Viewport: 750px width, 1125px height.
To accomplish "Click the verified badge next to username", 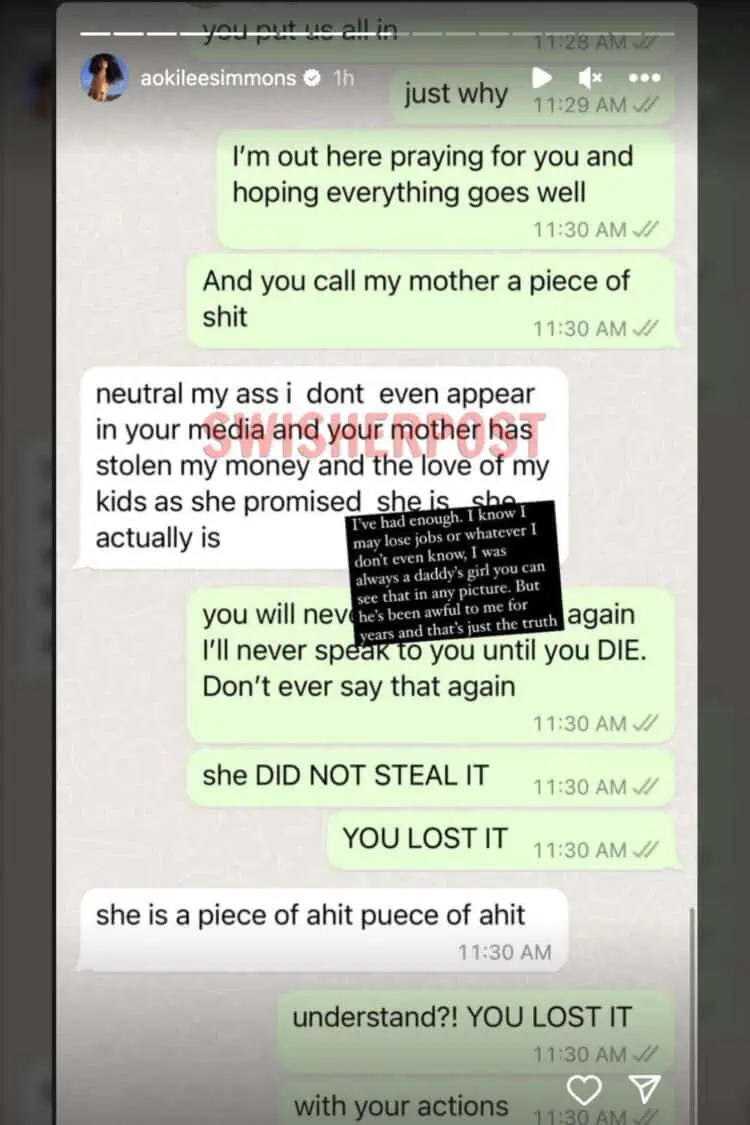I will point(312,77).
